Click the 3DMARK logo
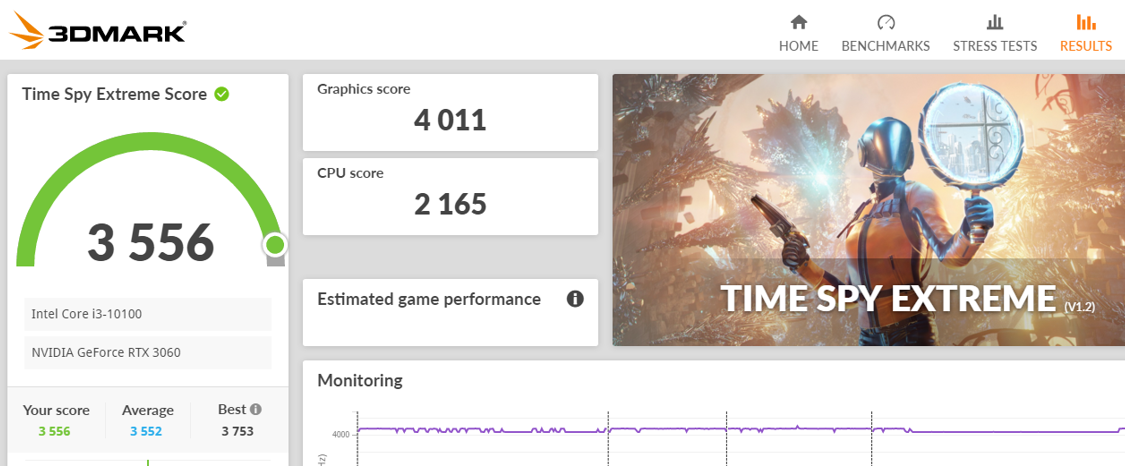Screen dimensions: 1125x466 (97, 32)
